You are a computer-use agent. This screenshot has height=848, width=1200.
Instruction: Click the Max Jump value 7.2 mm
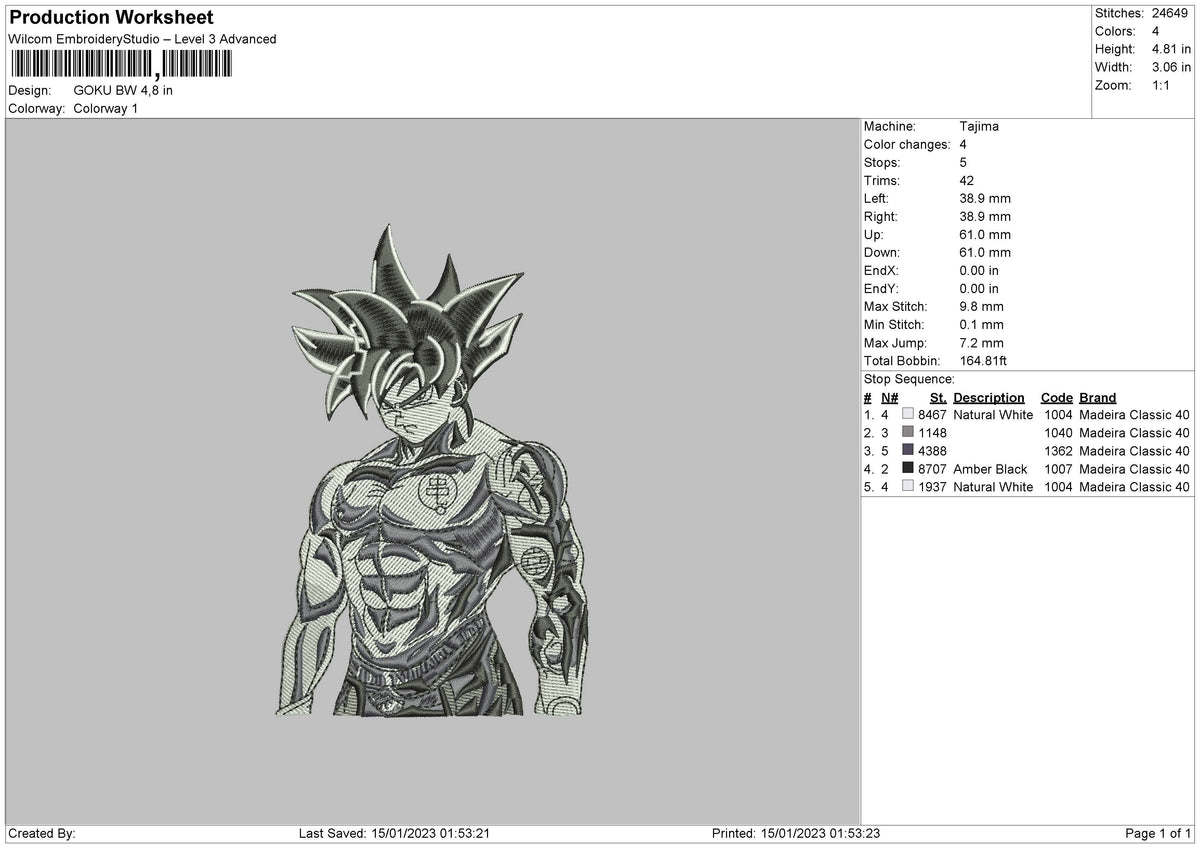point(981,342)
